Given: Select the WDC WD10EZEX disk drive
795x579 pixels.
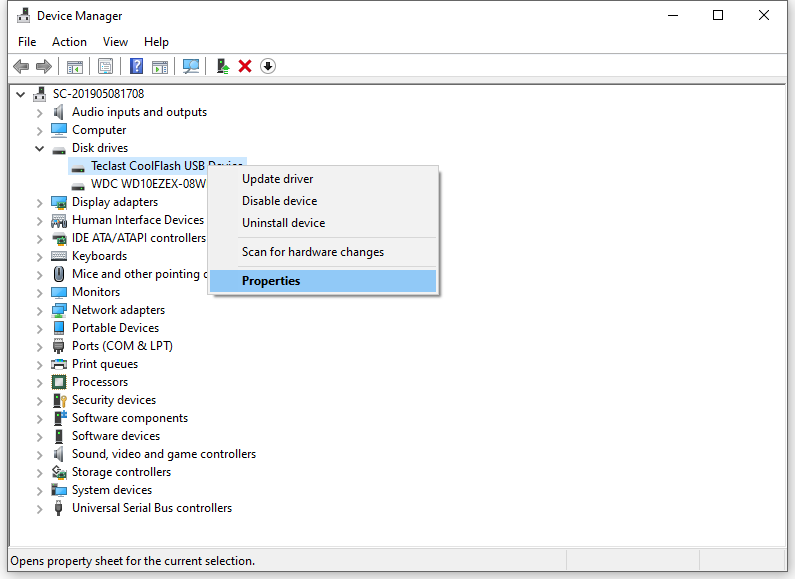Looking at the screenshot, I should (x=147, y=184).
